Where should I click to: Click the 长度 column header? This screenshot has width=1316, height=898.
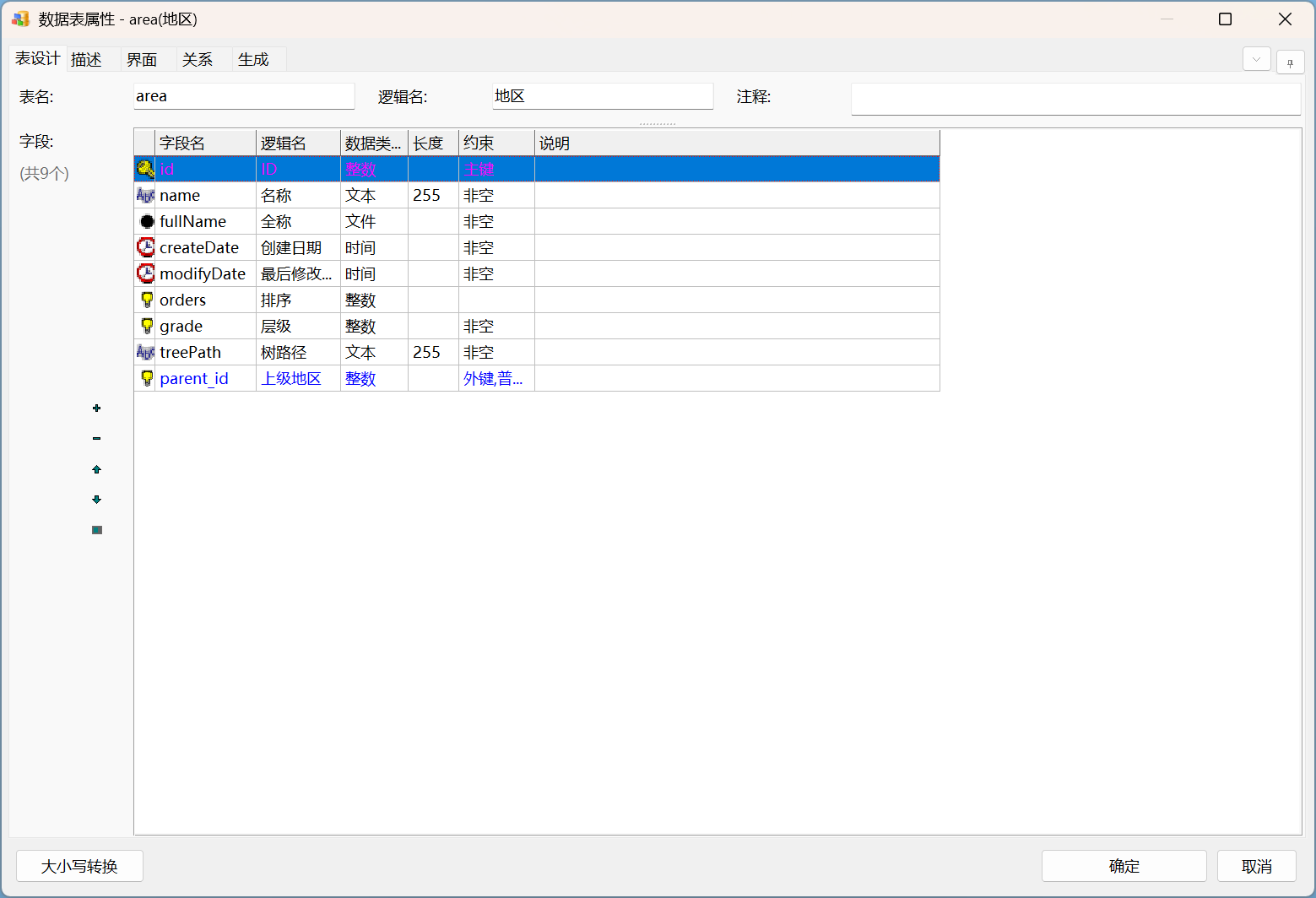[x=433, y=143]
